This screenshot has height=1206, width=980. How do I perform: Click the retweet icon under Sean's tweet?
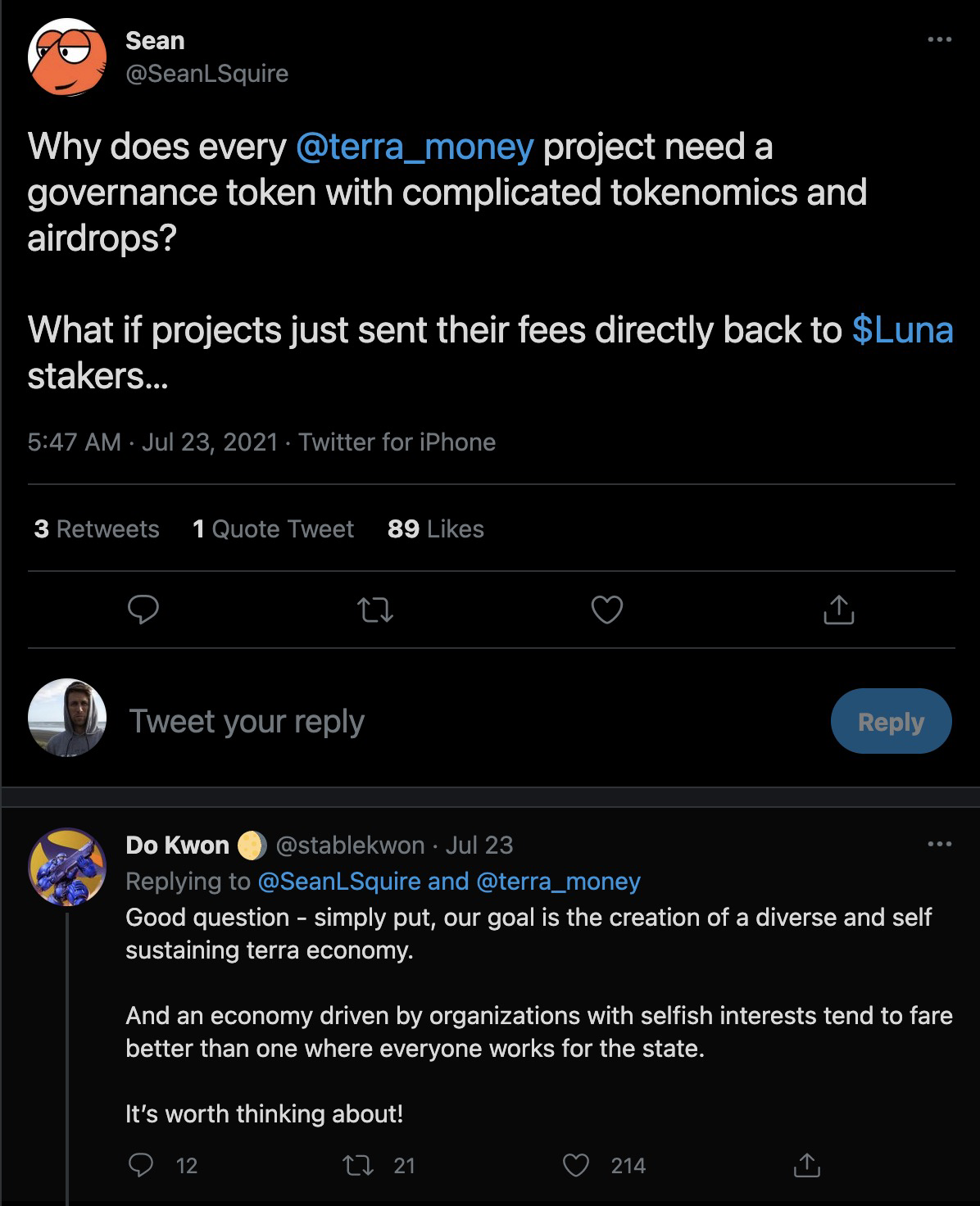click(375, 610)
